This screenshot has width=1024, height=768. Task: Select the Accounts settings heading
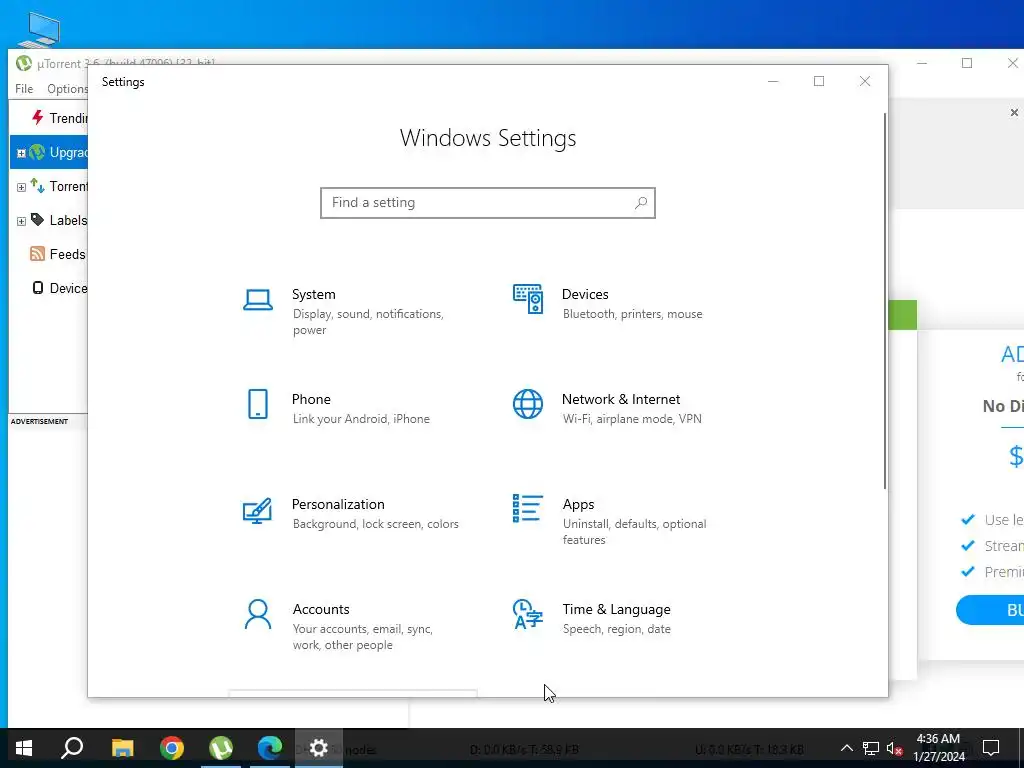[x=321, y=609]
